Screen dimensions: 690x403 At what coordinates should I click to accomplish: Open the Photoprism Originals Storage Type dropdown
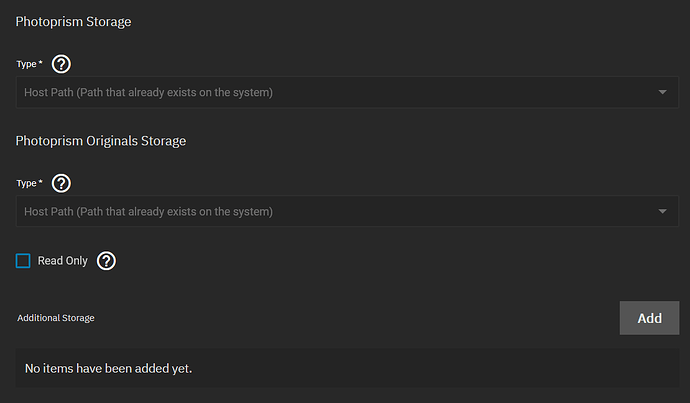coord(347,211)
